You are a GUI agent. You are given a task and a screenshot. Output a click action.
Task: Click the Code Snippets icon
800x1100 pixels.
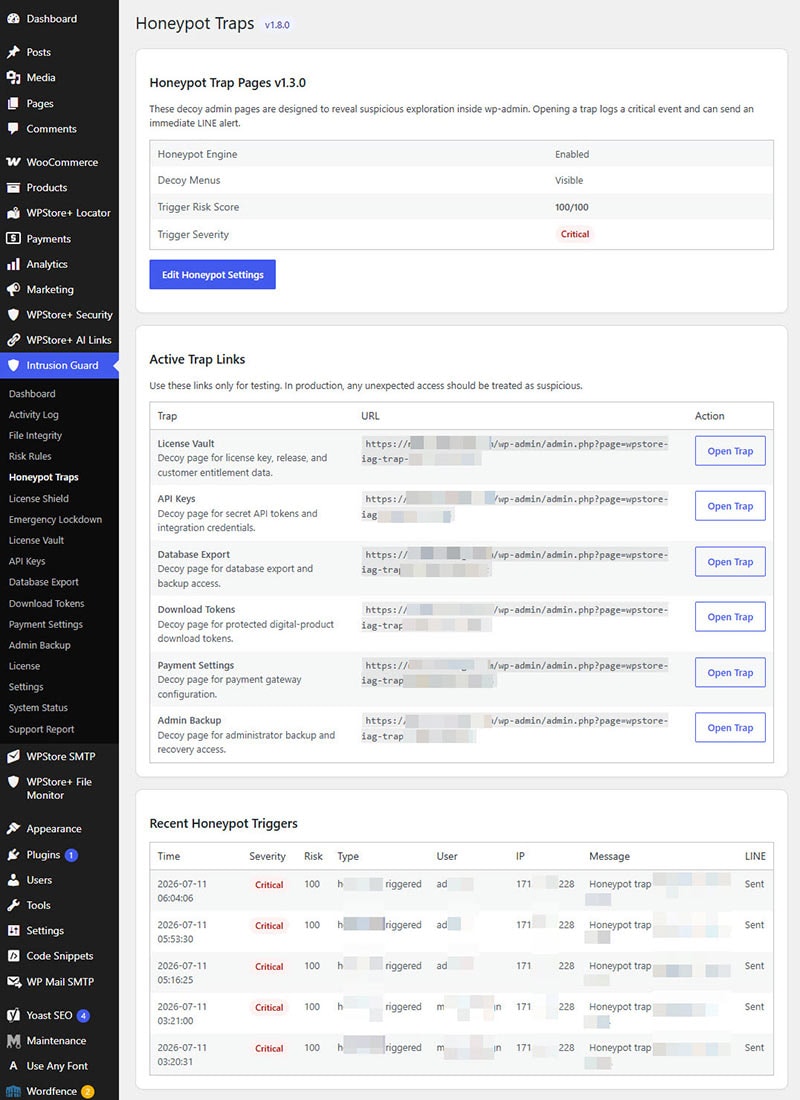point(13,955)
